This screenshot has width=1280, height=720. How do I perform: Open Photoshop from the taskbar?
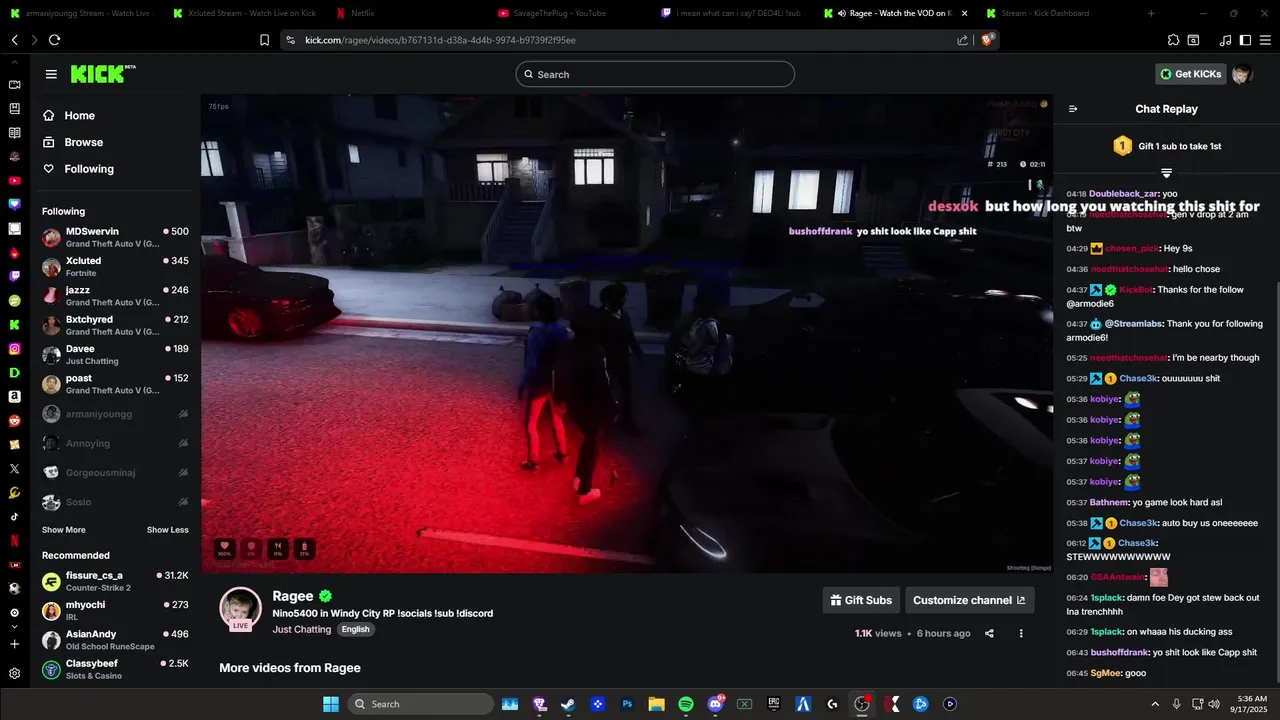point(628,704)
